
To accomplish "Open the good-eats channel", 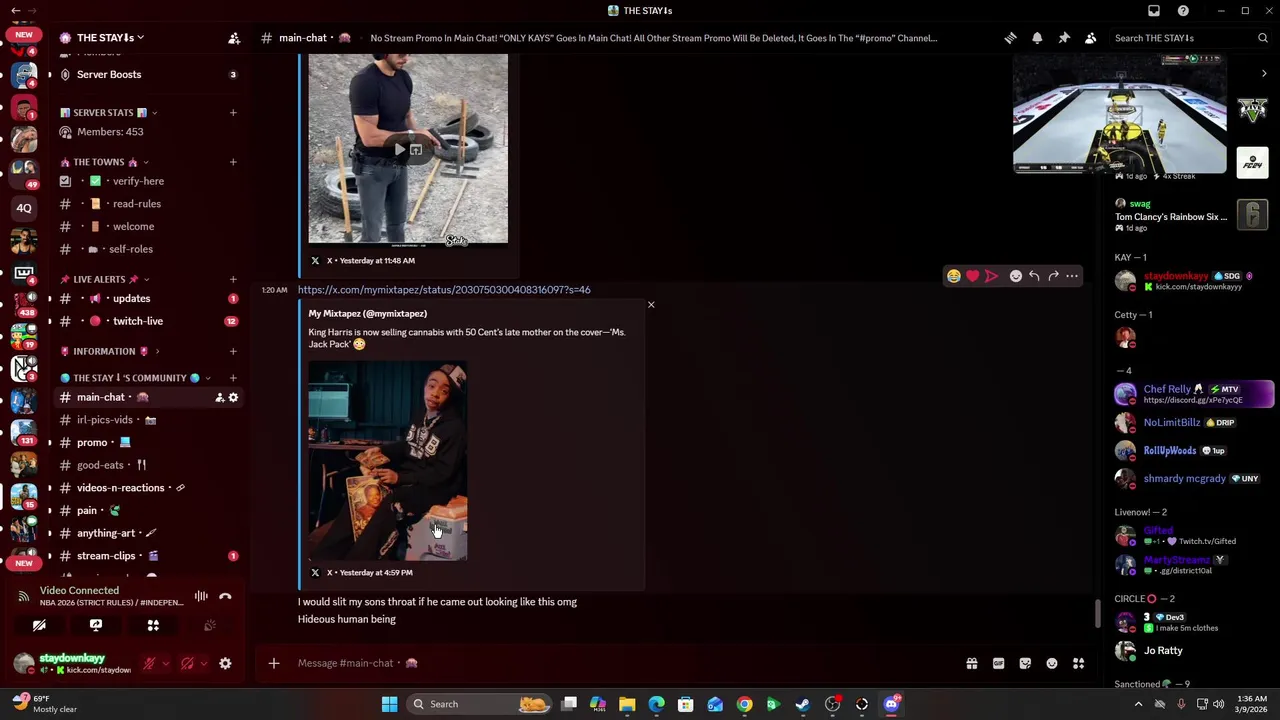I will [148, 465].
